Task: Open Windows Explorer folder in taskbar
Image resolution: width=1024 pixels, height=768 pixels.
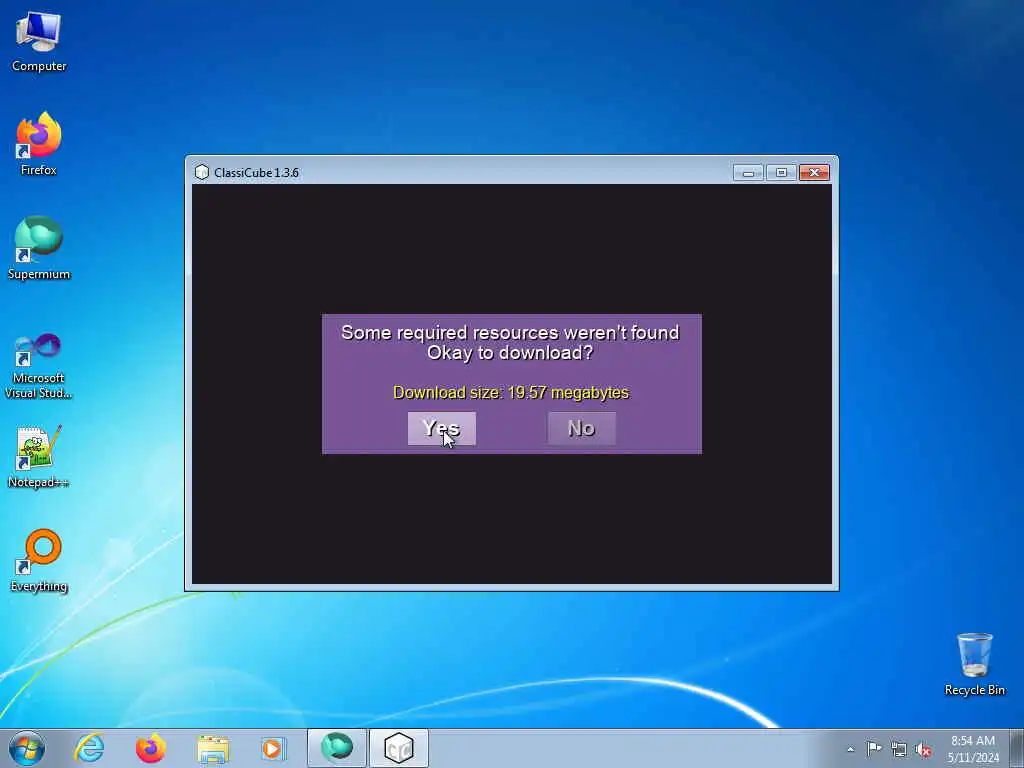Action: [213, 749]
